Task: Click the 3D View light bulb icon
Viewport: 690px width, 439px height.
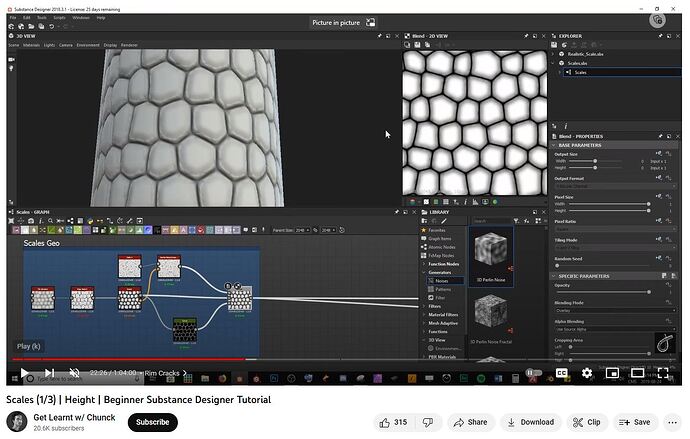Action: (x=11, y=69)
